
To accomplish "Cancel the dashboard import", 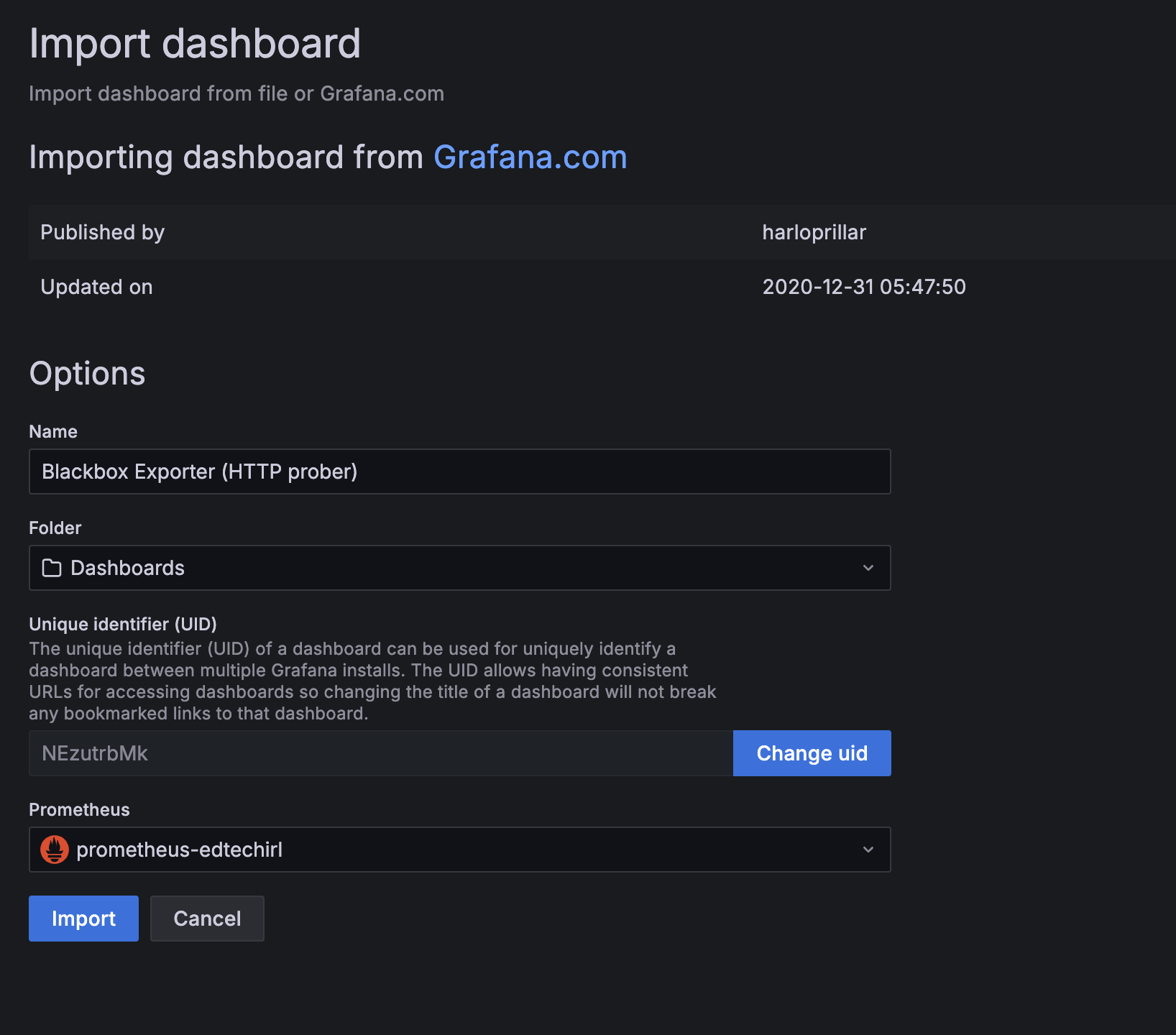I will [207, 919].
